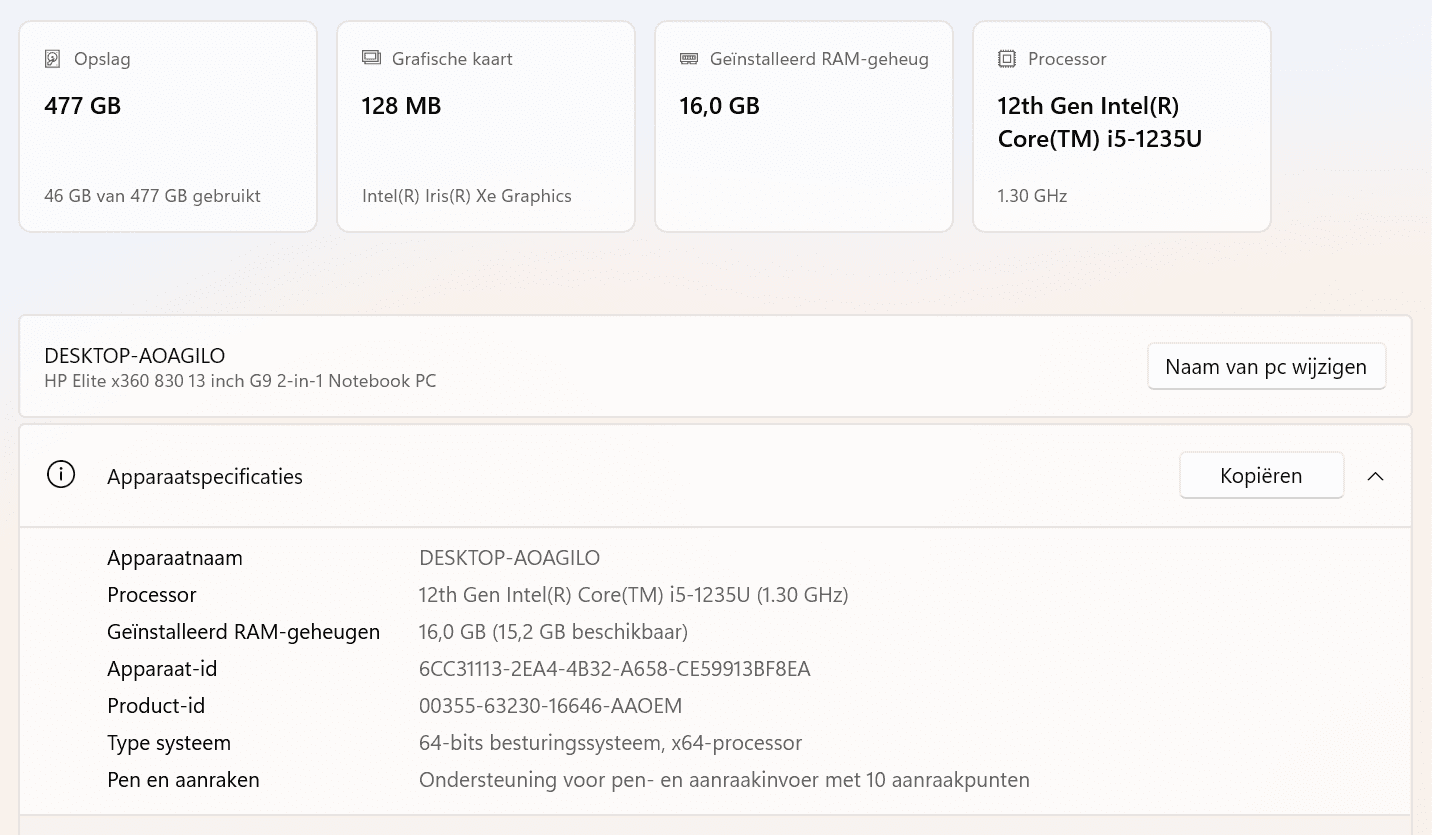Click the device ID value 6CC31113-2EA4-4B32-A658-CE59913BF8EA
The height and width of the screenshot is (835, 1432).
[x=615, y=669]
